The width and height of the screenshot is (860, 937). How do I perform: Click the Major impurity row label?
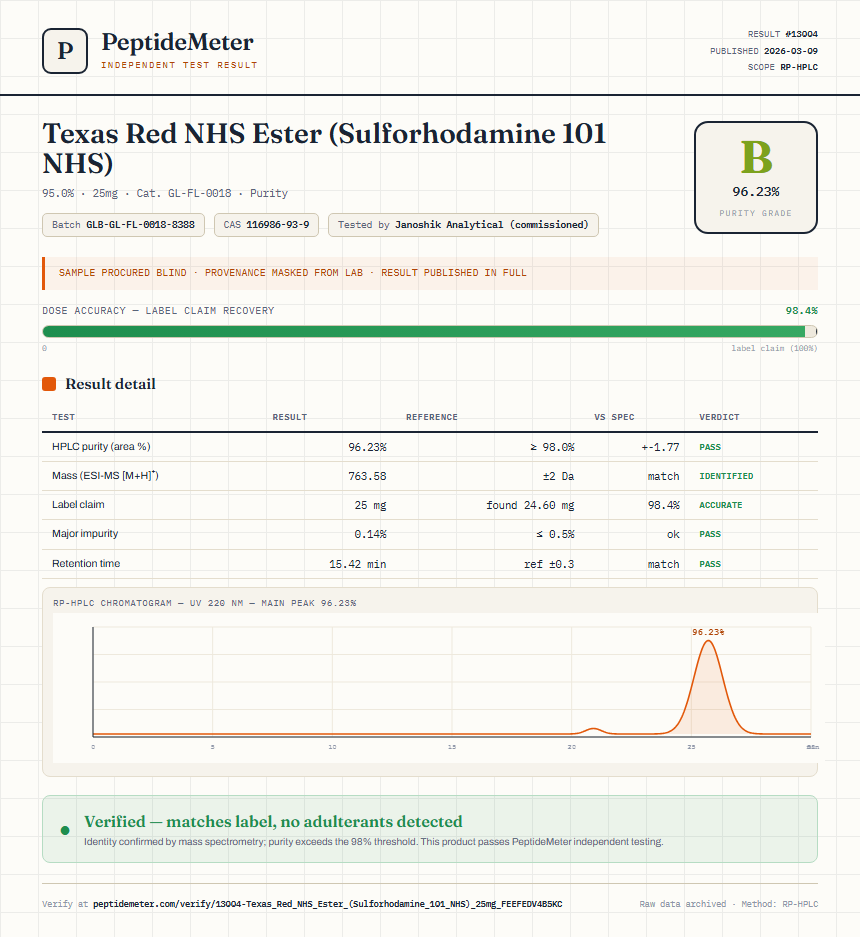click(85, 534)
